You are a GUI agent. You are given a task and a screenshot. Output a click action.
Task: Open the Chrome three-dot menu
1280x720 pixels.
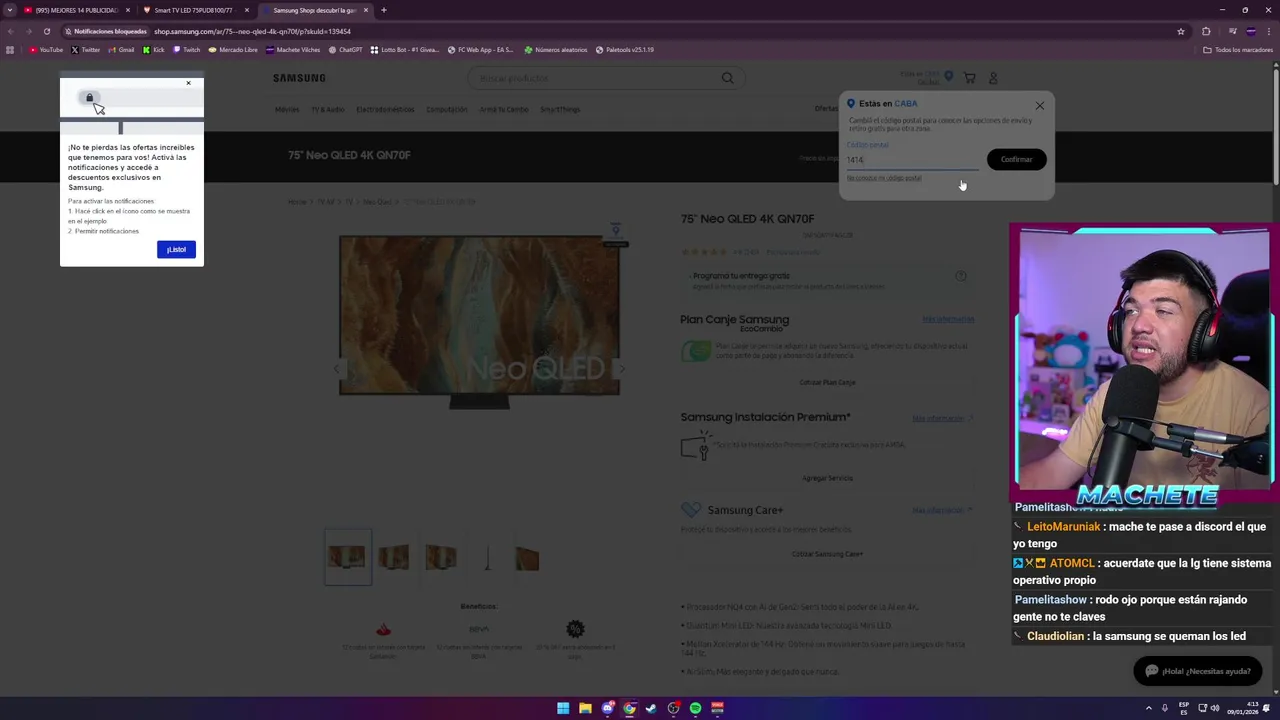pyautogui.click(x=1268, y=31)
